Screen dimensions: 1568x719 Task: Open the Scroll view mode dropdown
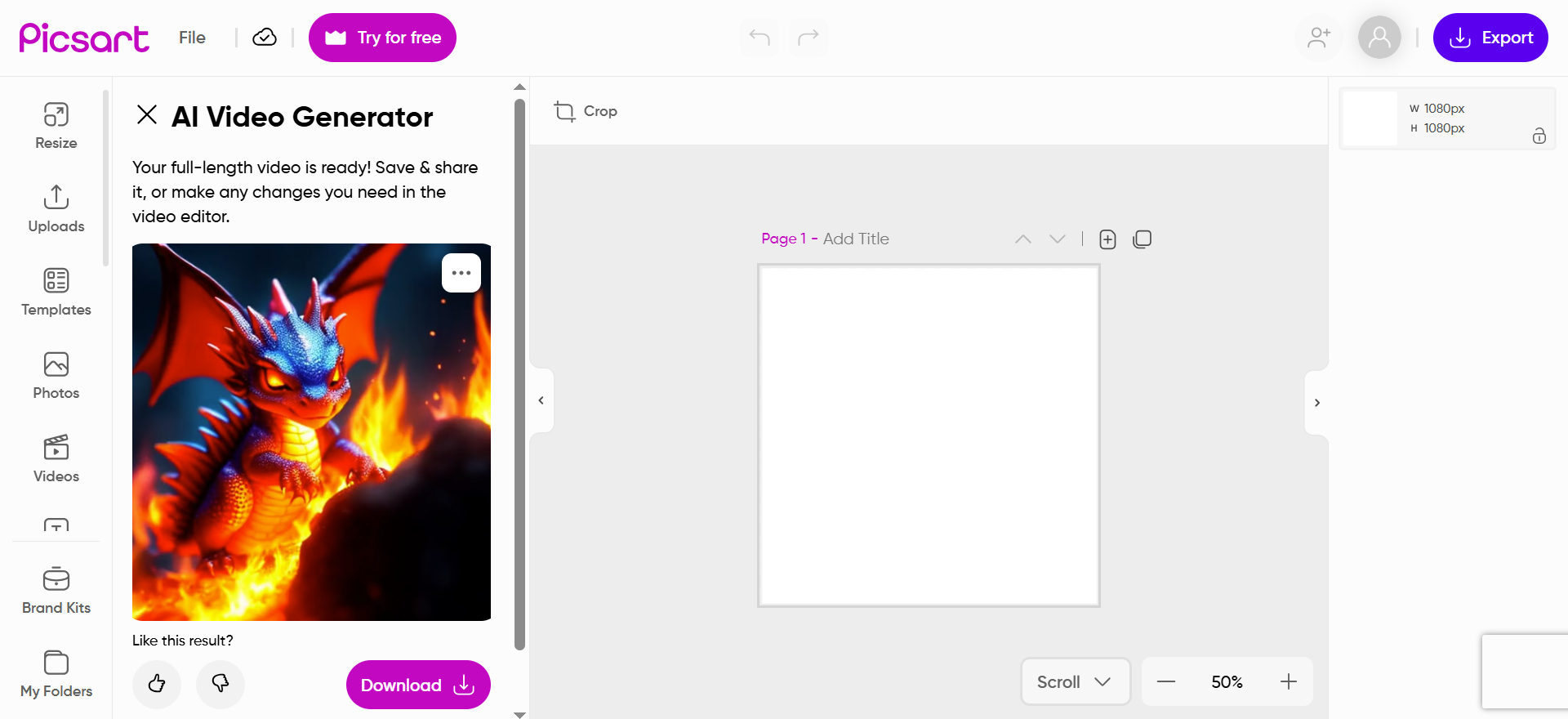pos(1076,681)
